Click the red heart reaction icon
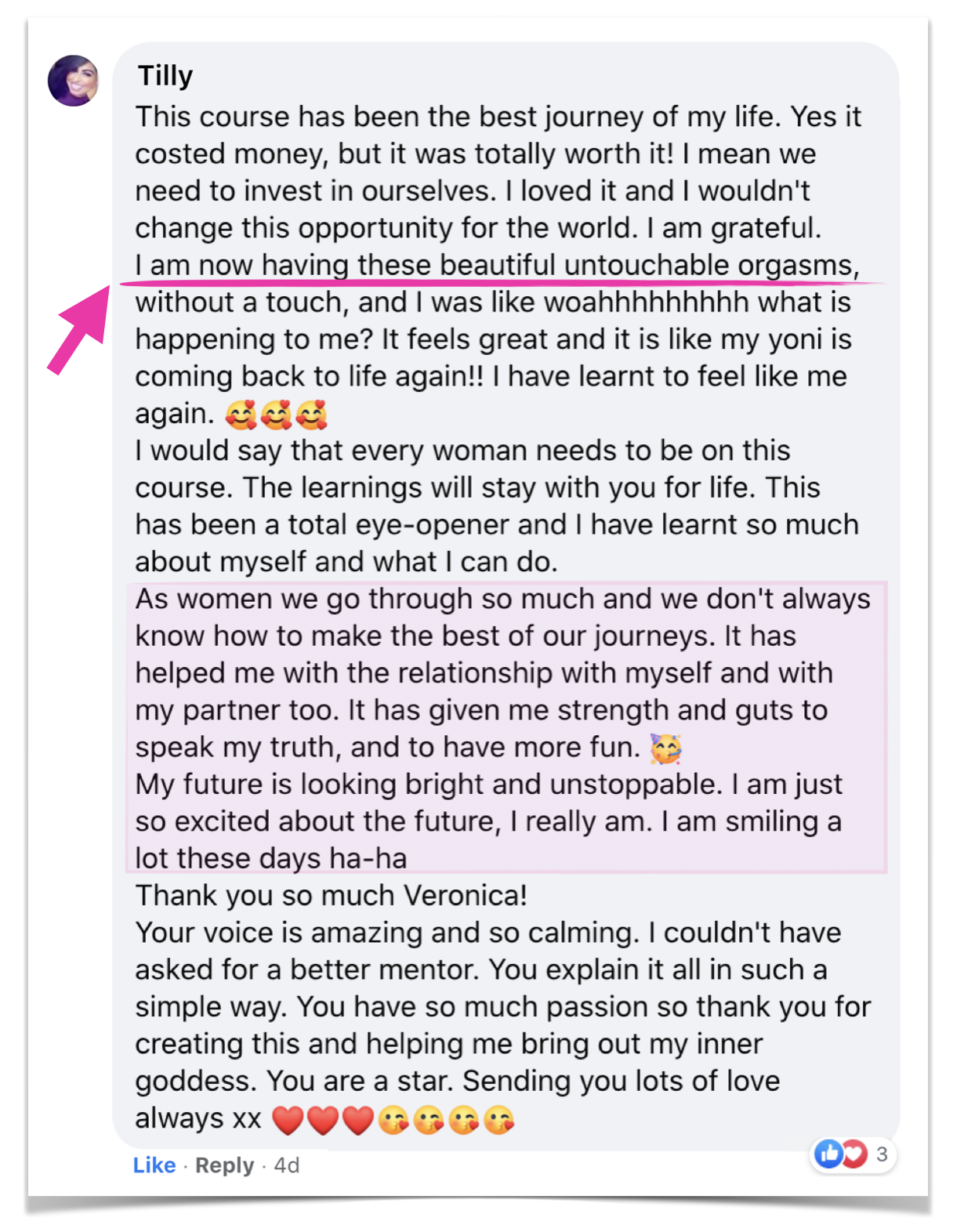The width and height of the screenshot is (964, 1232). pyautogui.click(x=854, y=1154)
